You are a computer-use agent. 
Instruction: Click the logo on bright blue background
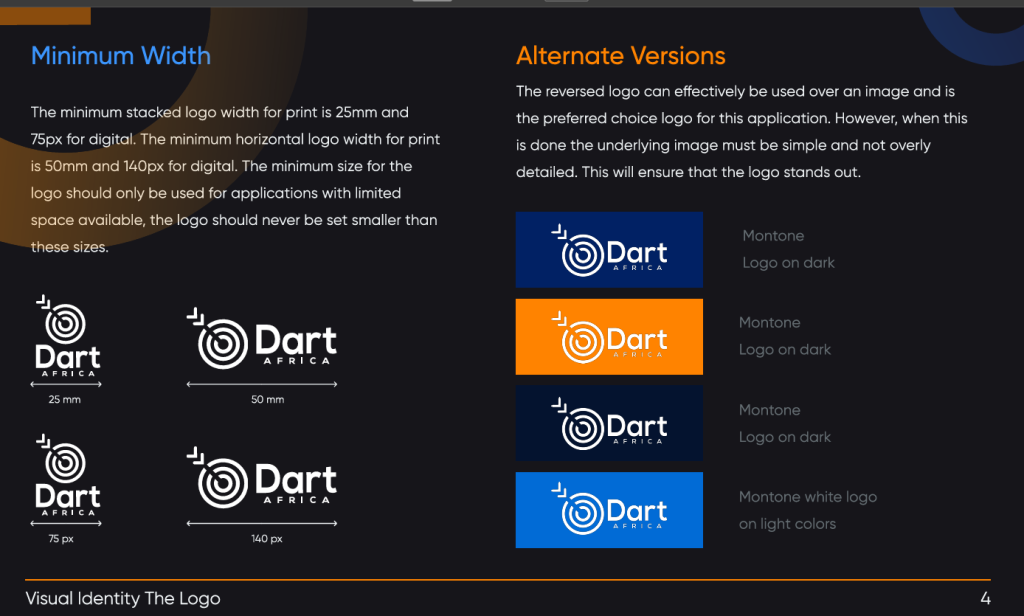609,510
